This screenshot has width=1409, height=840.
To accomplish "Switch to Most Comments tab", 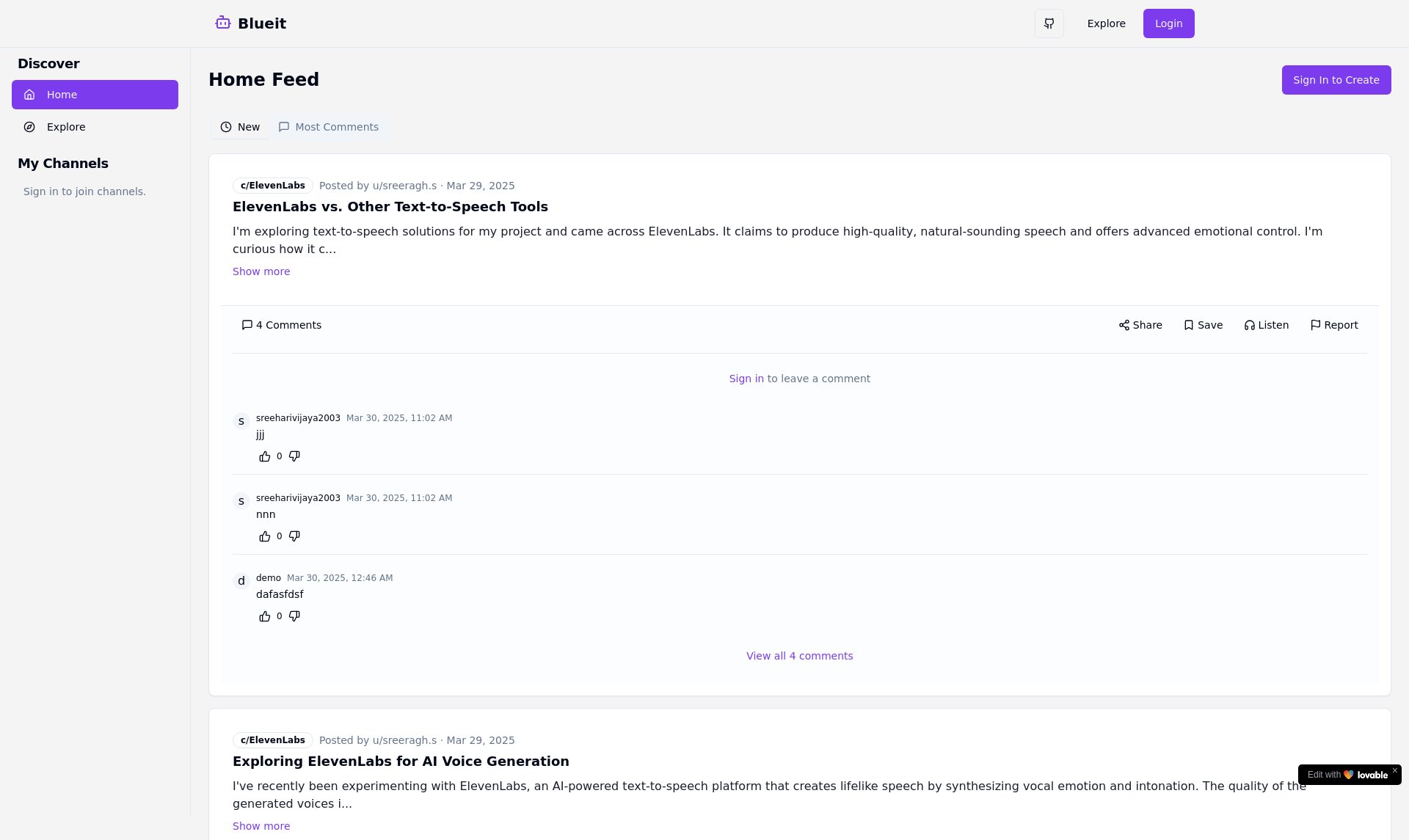I will click(x=328, y=127).
